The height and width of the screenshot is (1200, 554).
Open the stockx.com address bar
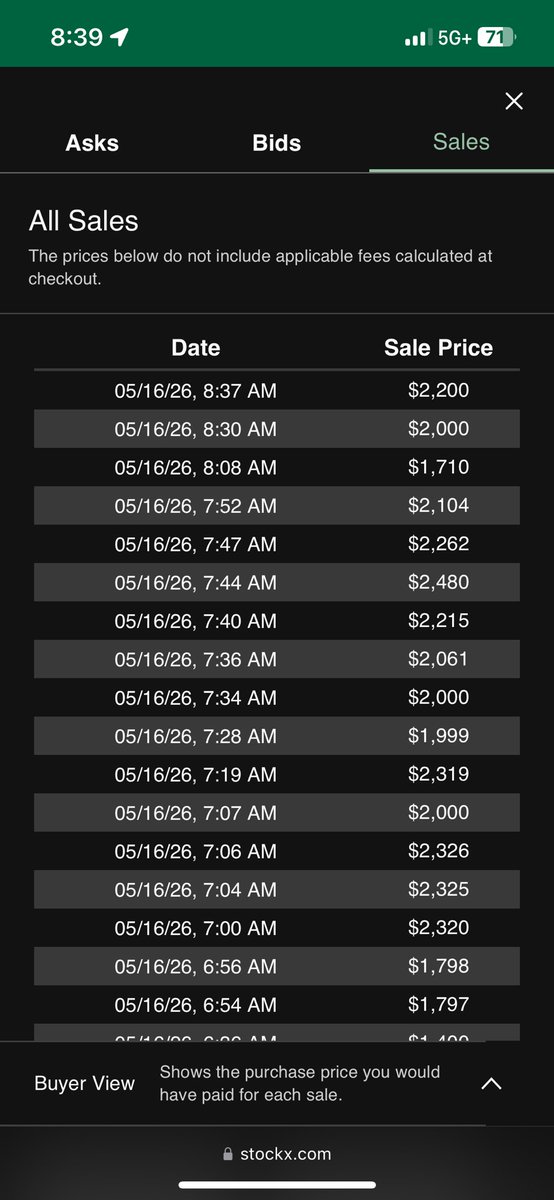point(277,1154)
